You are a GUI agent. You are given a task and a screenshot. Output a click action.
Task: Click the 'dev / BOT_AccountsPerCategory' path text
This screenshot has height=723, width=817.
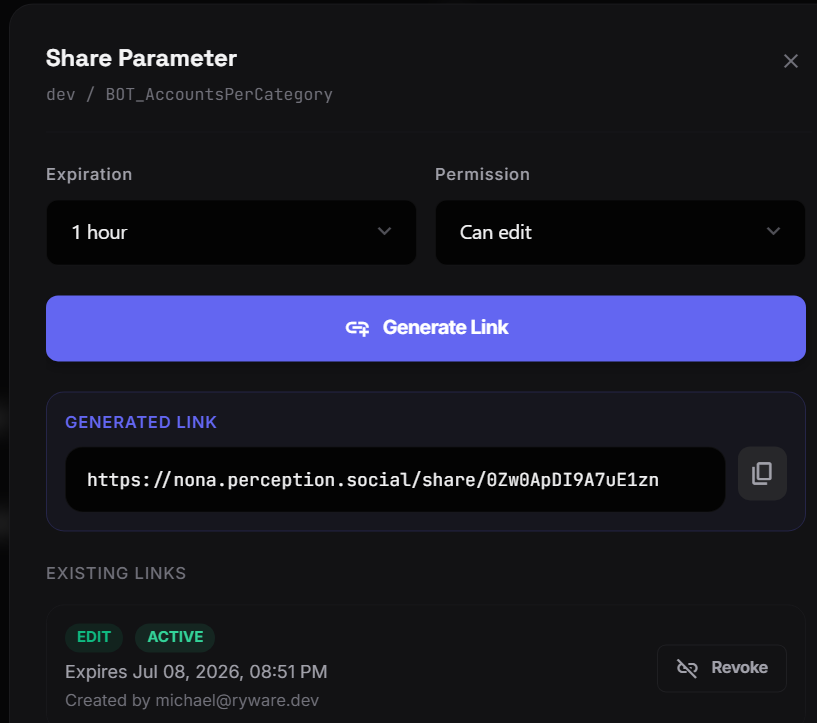point(189,94)
